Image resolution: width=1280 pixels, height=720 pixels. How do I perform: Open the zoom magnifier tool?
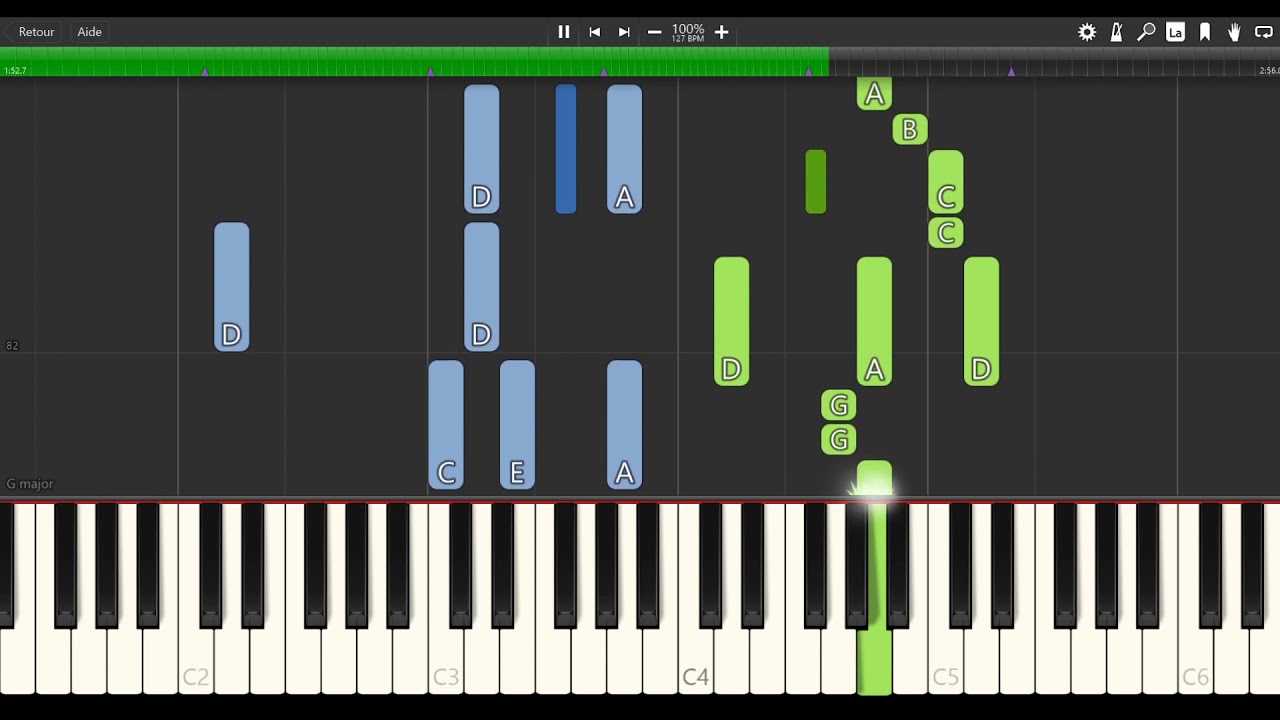click(x=1146, y=32)
